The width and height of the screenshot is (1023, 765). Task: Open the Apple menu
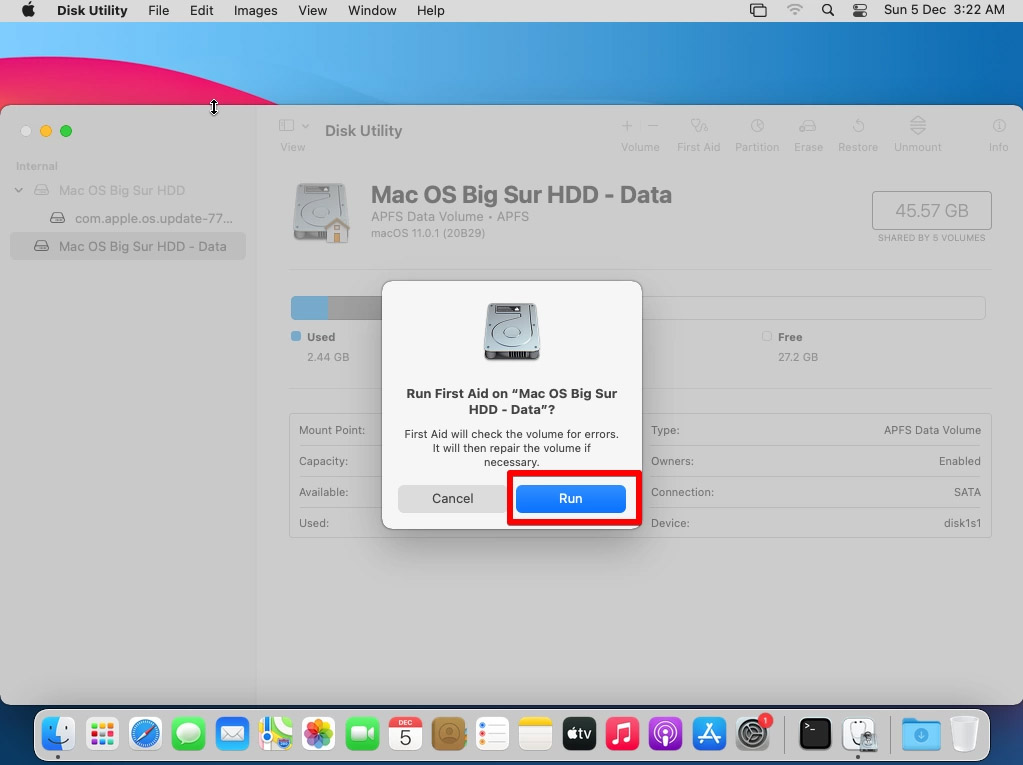(x=28, y=10)
